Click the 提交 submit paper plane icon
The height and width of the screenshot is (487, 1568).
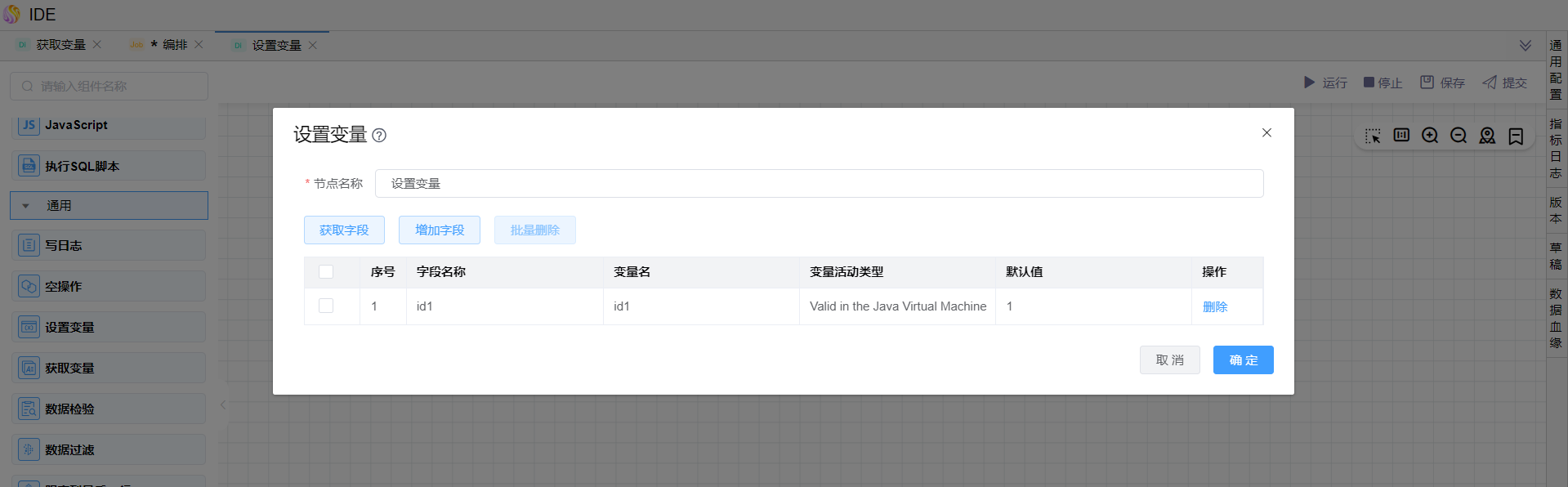click(1490, 83)
